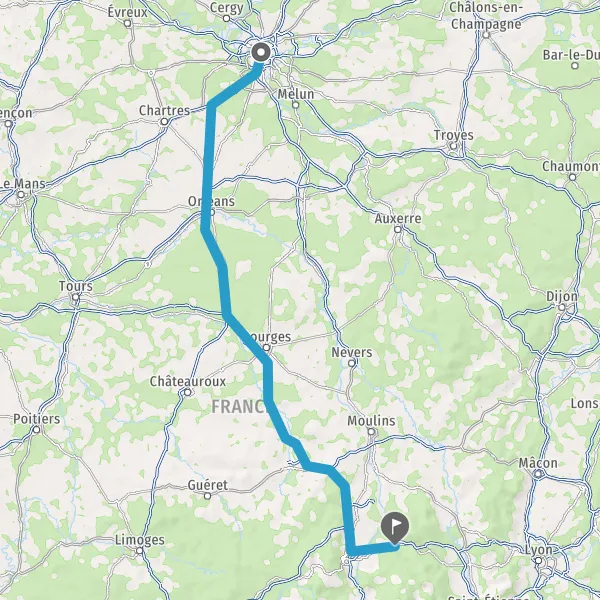Viewport: 600px width, 600px height.
Task: Click the Châteauroux city label
Action: (x=188, y=381)
